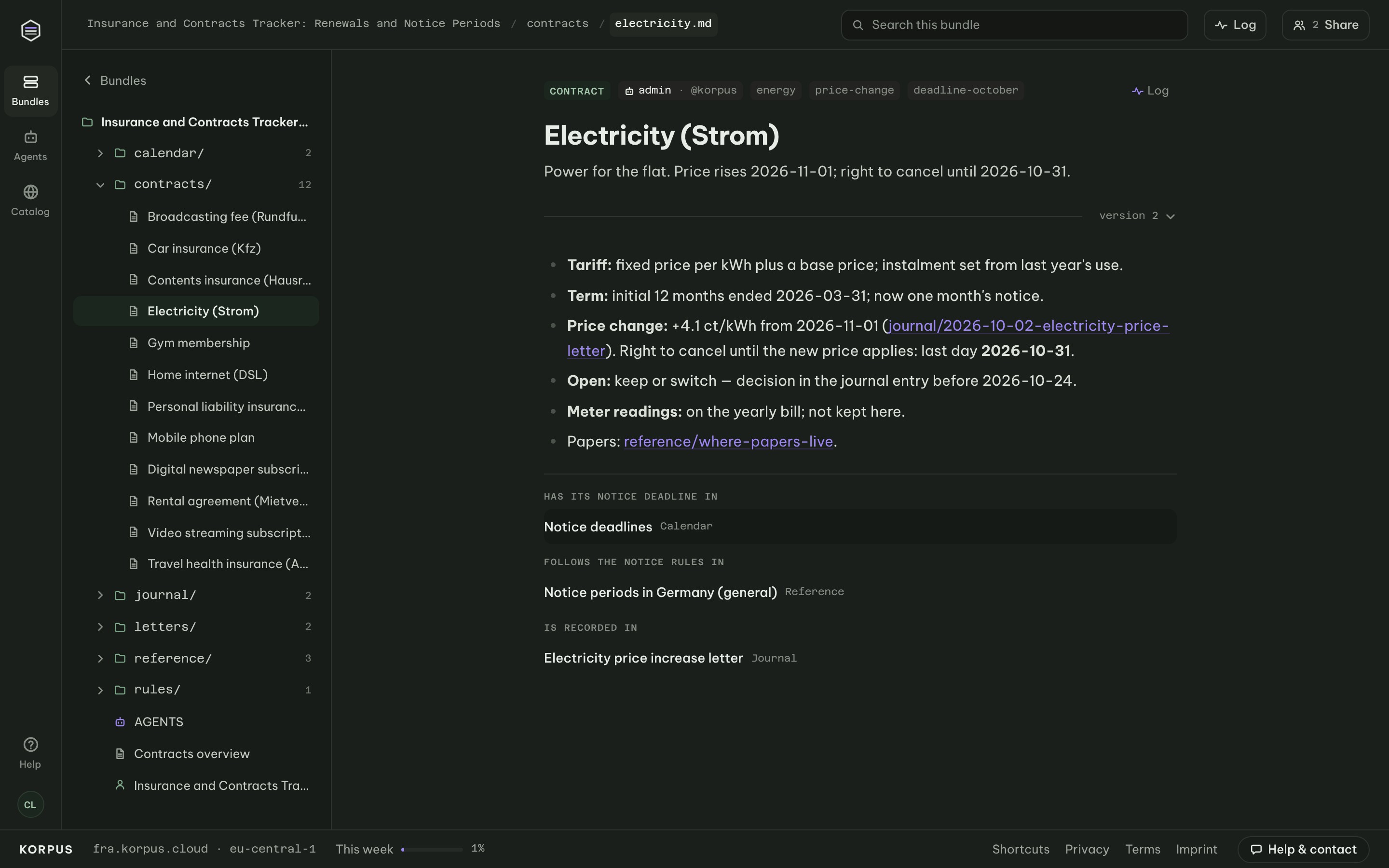Click the CL user avatar

30,804
